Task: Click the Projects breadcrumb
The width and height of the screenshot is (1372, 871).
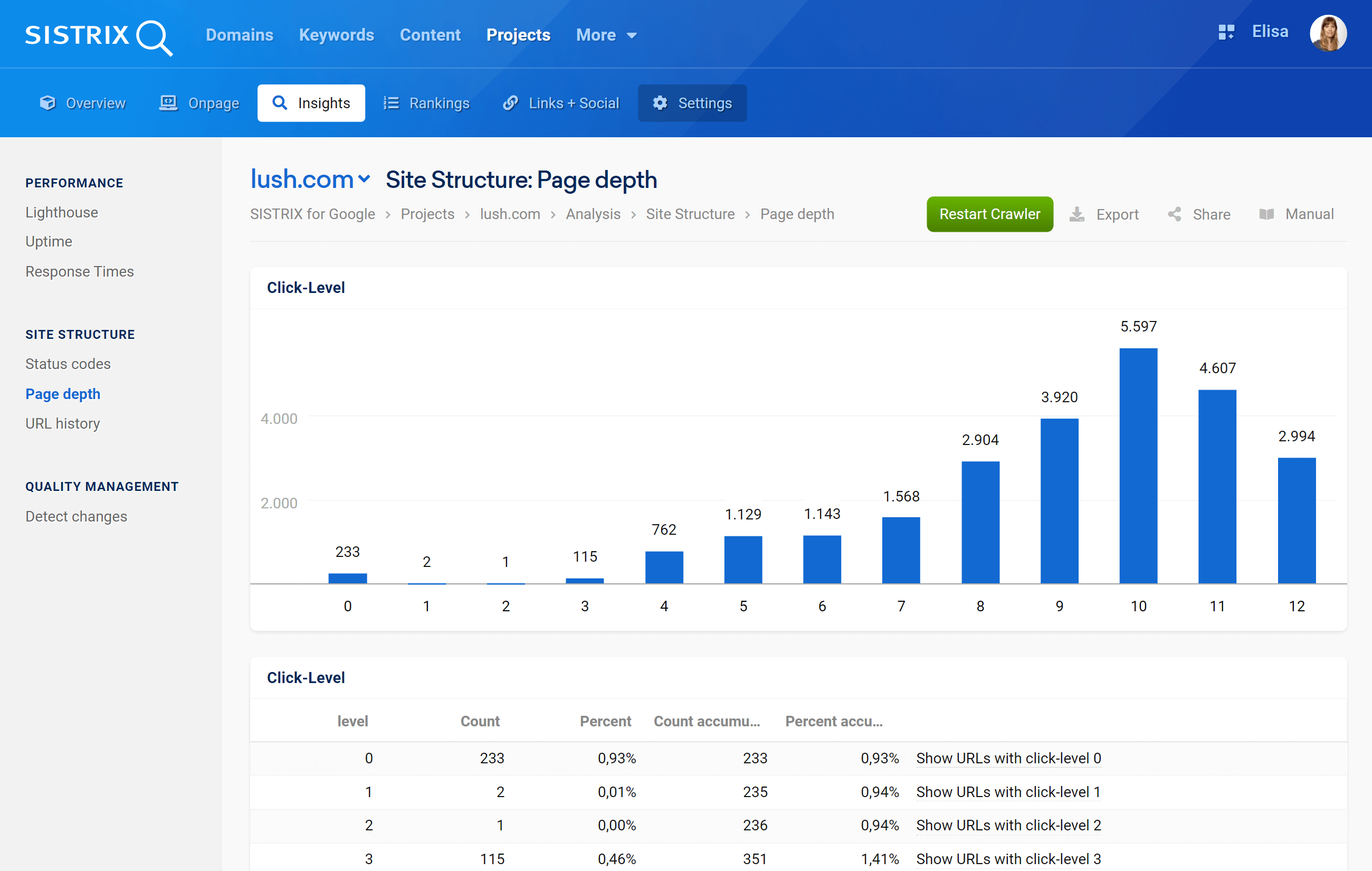Action: click(x=427, y=214)
